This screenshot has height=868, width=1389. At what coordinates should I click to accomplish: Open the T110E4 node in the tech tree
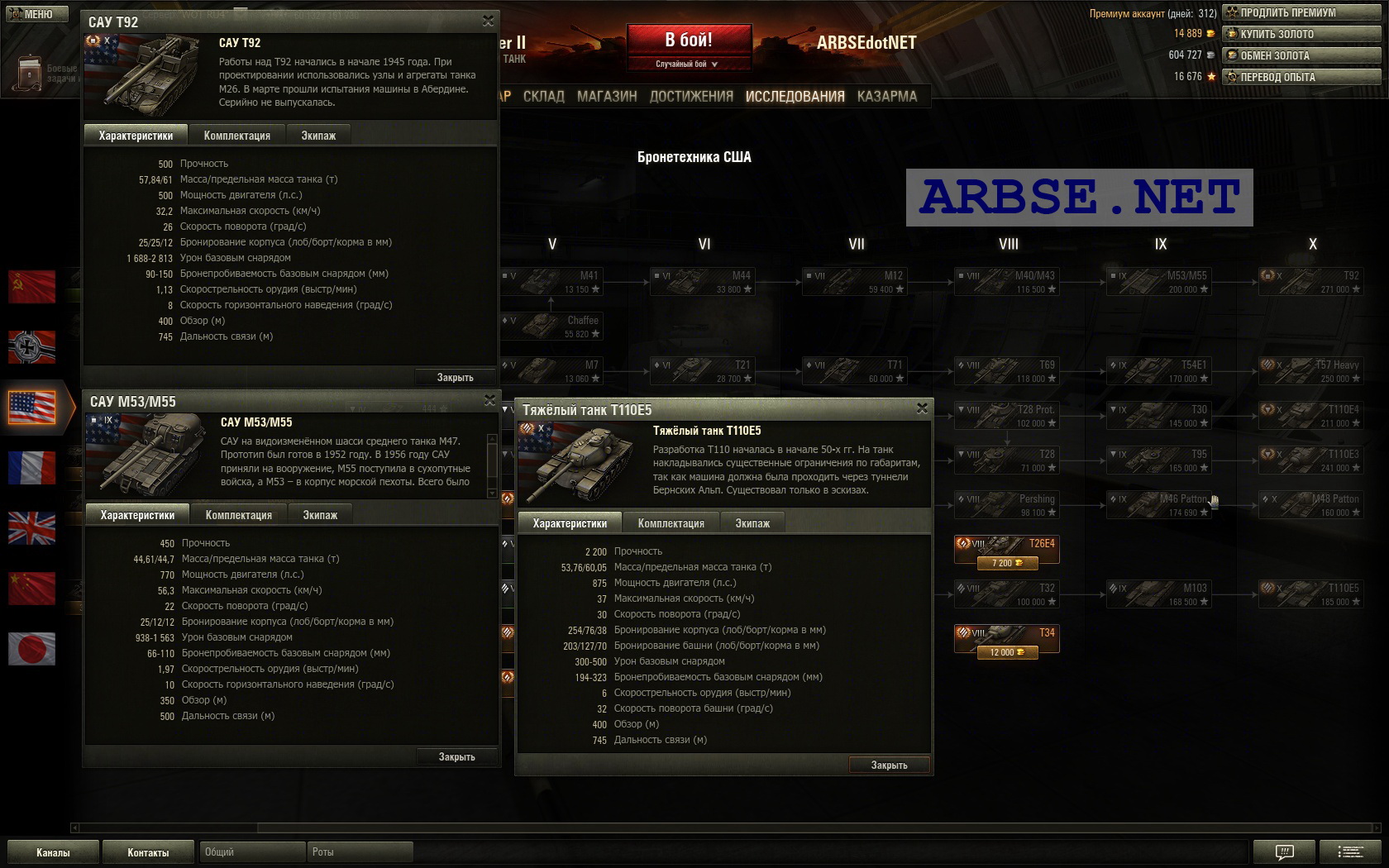pyautogui.click(x=1310, y=416)
